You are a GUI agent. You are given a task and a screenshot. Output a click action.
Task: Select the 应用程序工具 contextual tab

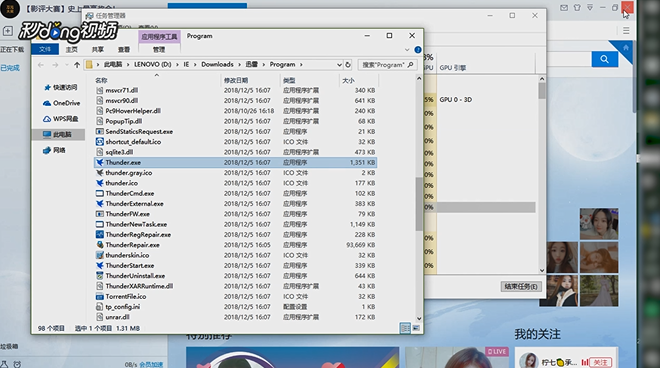click(159, 37)
